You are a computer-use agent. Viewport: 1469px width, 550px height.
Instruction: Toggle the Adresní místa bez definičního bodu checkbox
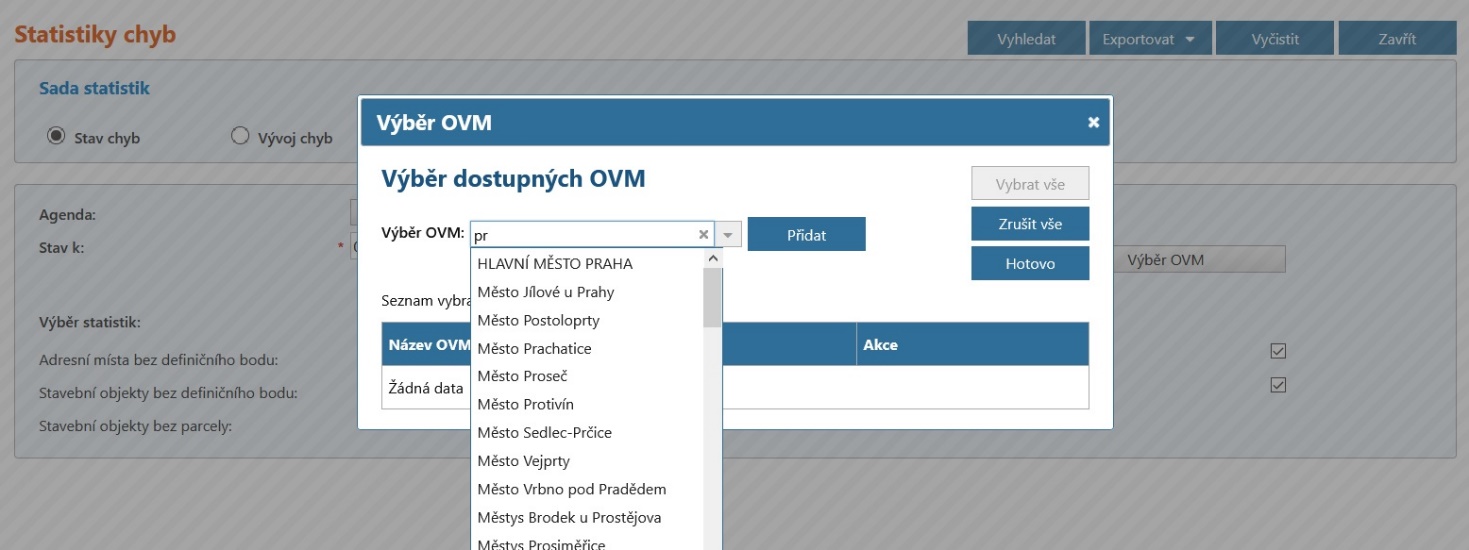pyautogui.click(x=1277, y=351)
